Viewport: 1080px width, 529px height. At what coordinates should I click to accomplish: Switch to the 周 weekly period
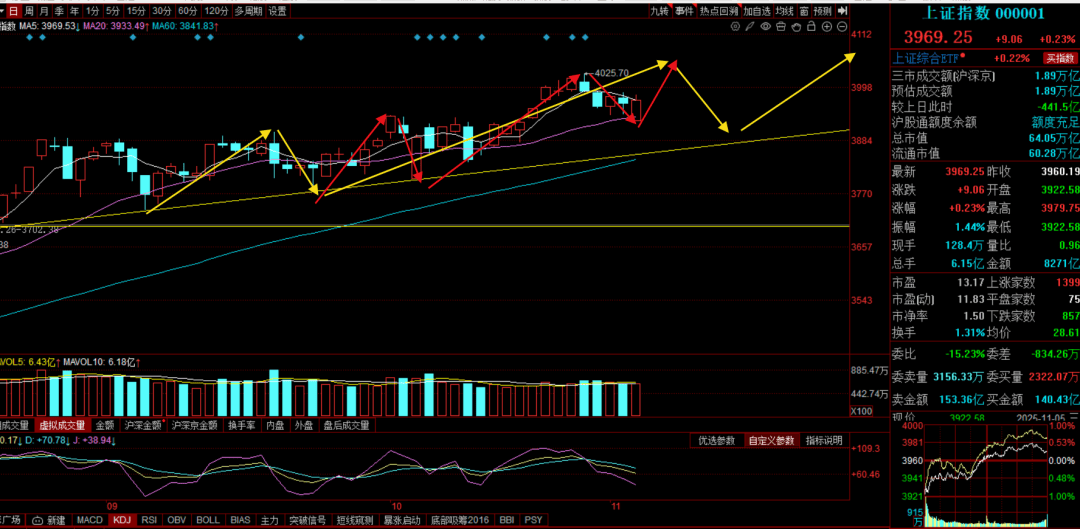coord(29,11)
